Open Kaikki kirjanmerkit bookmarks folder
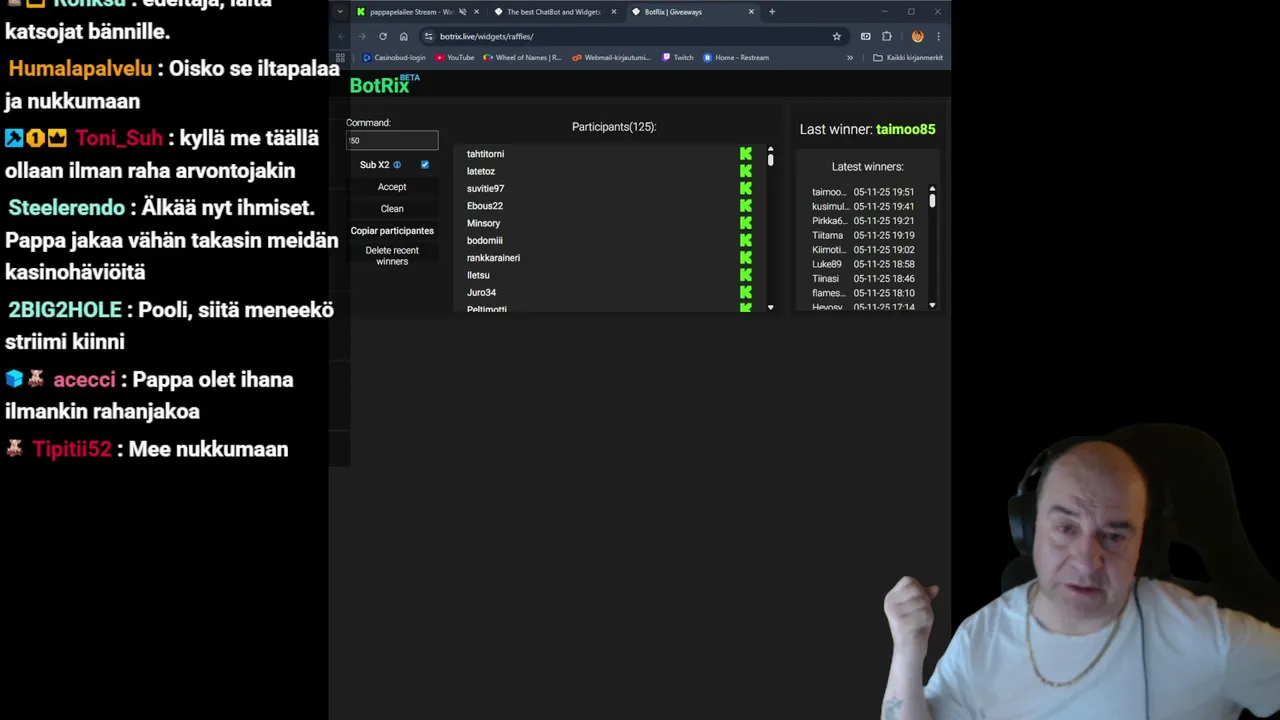 [x=908, y=57]
